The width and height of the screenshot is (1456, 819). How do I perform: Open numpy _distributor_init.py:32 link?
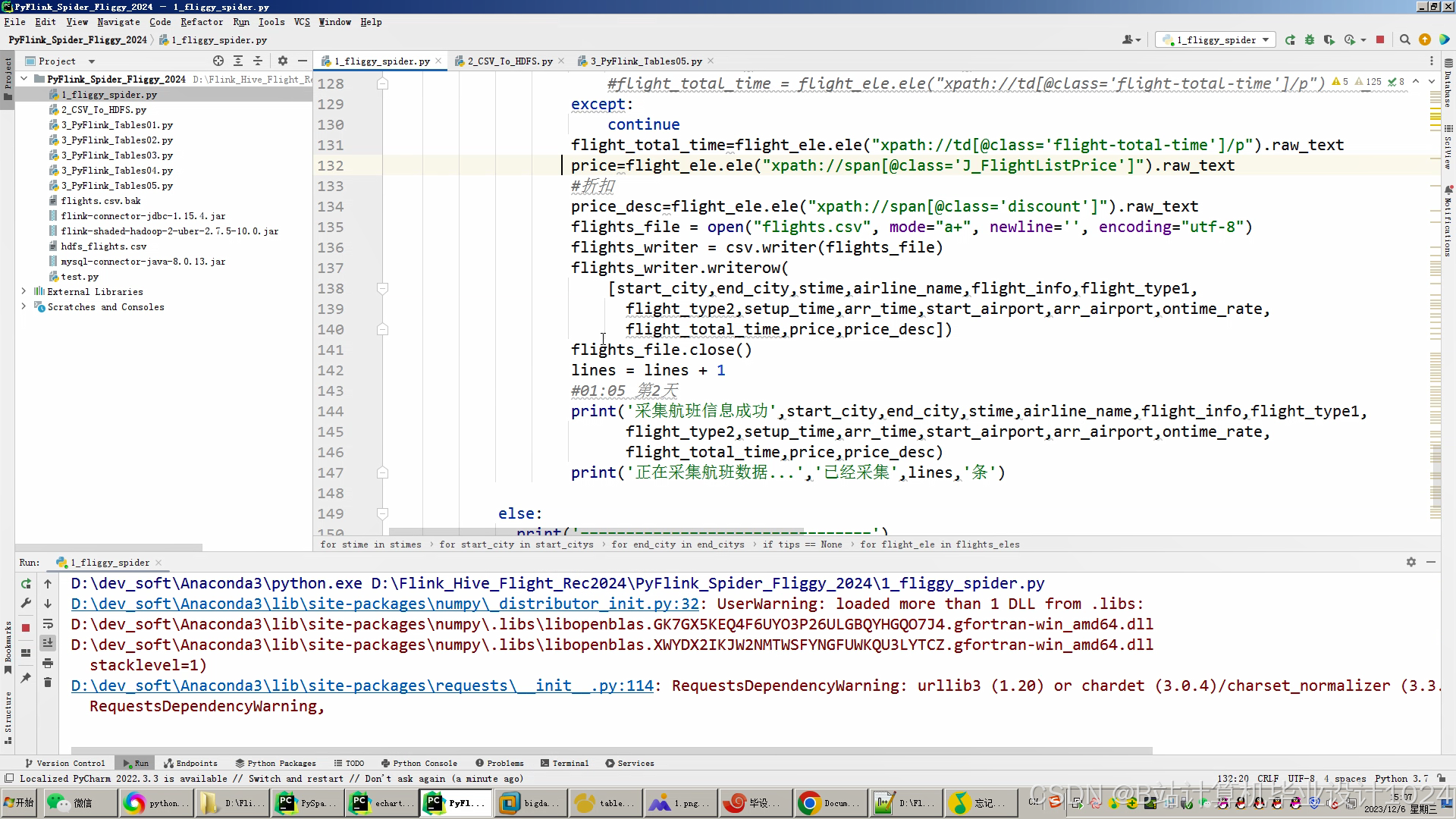[384, 604]
